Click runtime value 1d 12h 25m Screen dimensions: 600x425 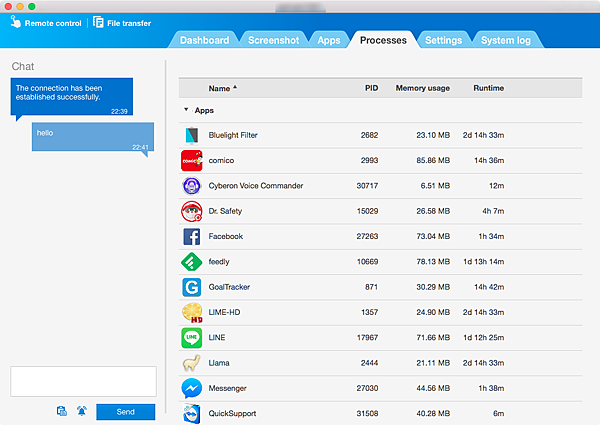483,337
